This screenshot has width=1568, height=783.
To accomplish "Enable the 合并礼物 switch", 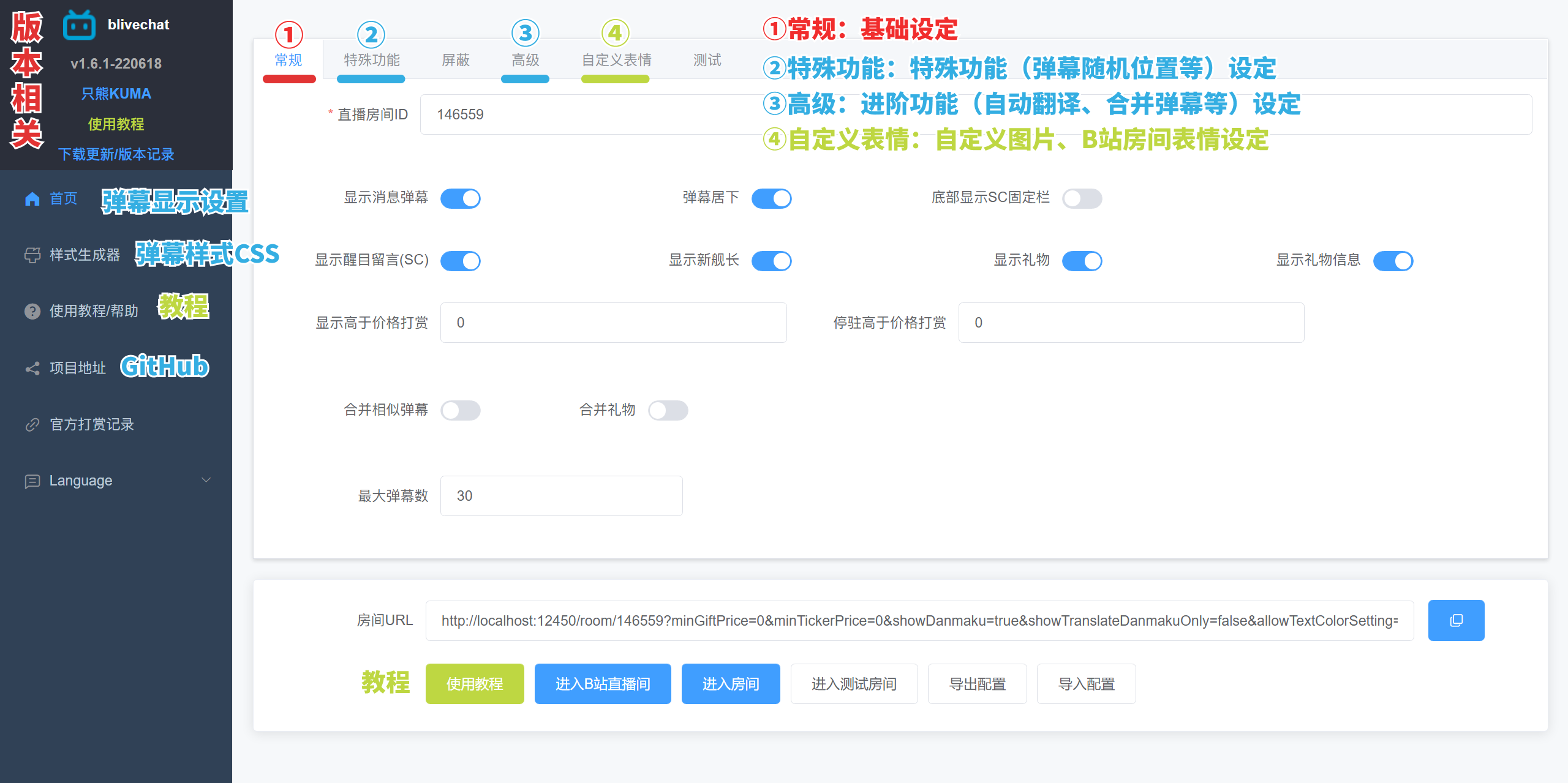I will tap(668, 410).
